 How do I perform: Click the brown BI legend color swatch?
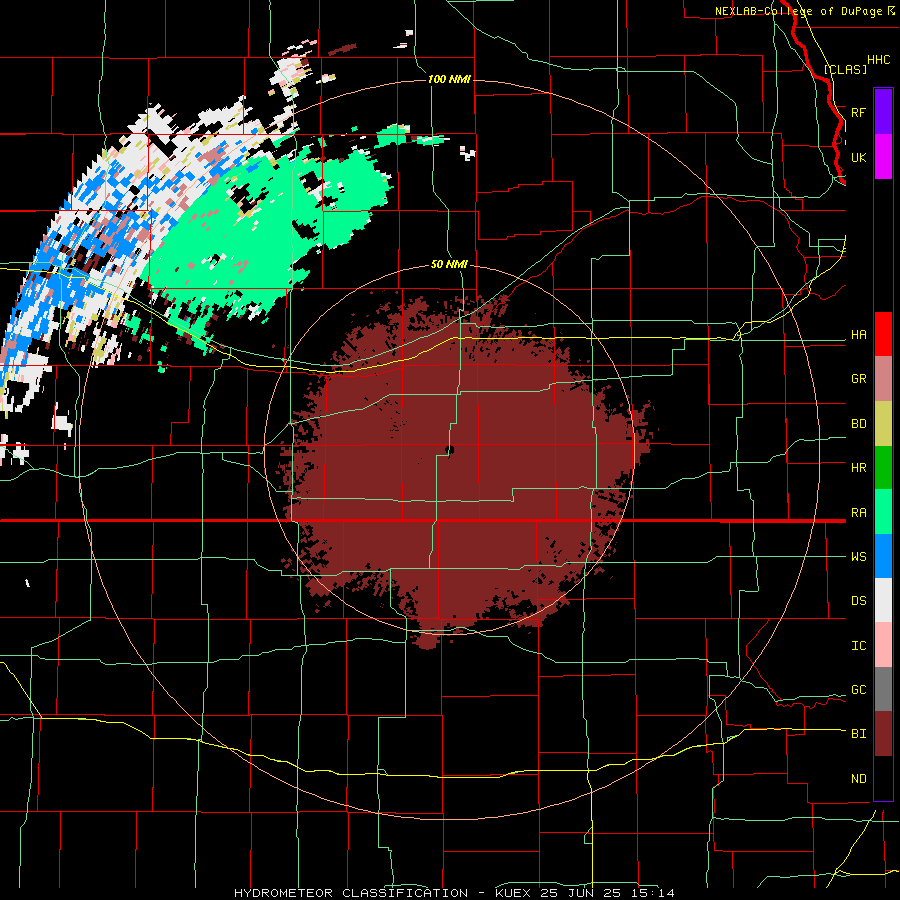coord(883,734)
